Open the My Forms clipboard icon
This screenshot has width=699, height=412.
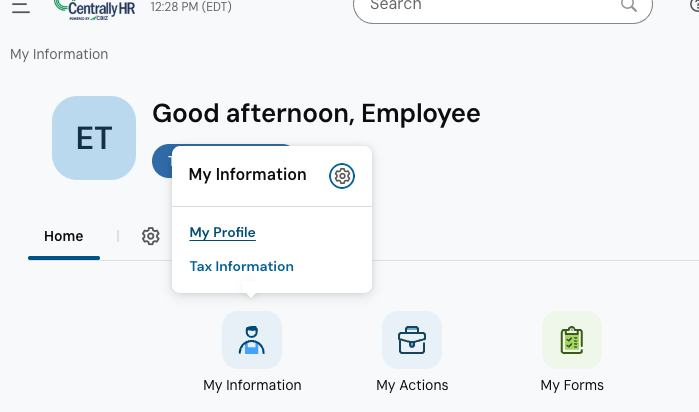(x=572, y=340)
